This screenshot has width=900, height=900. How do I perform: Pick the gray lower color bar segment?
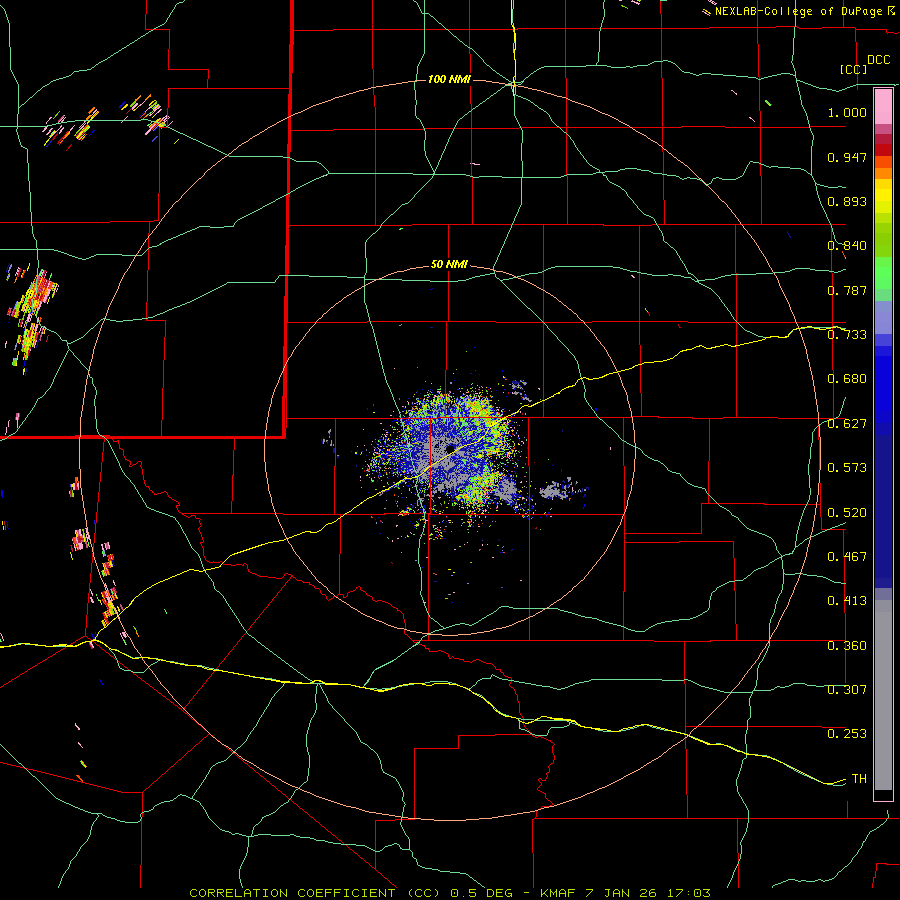[x=883, y=695]
